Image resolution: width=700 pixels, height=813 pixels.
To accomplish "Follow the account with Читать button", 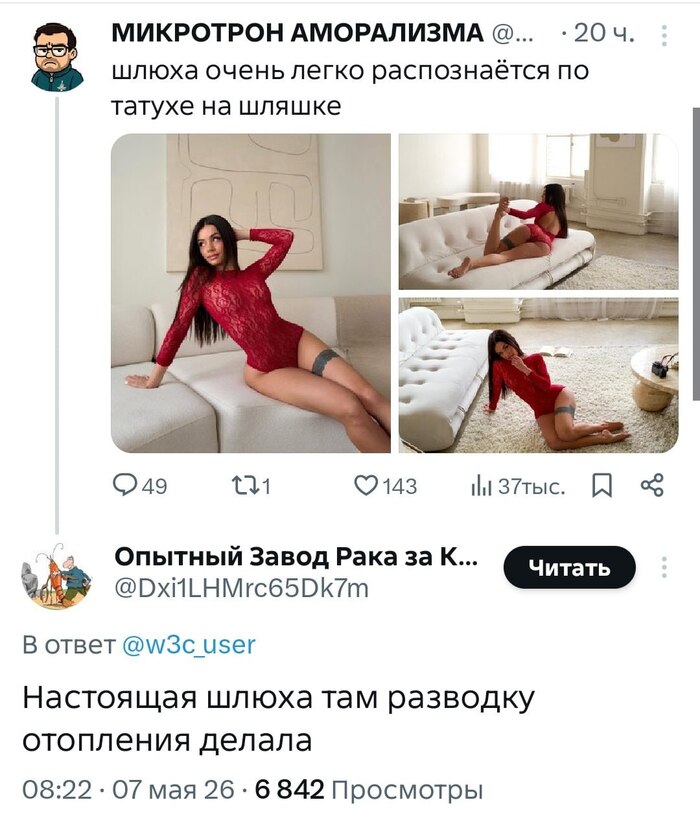I will pyautogui.click(x=569, y=567).
